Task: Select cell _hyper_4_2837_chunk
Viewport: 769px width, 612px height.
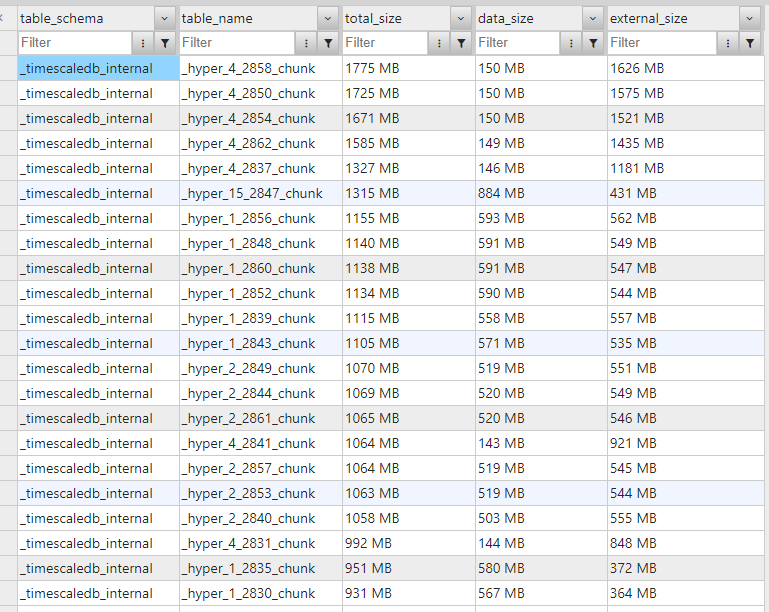Action: (x=261, y=168)
